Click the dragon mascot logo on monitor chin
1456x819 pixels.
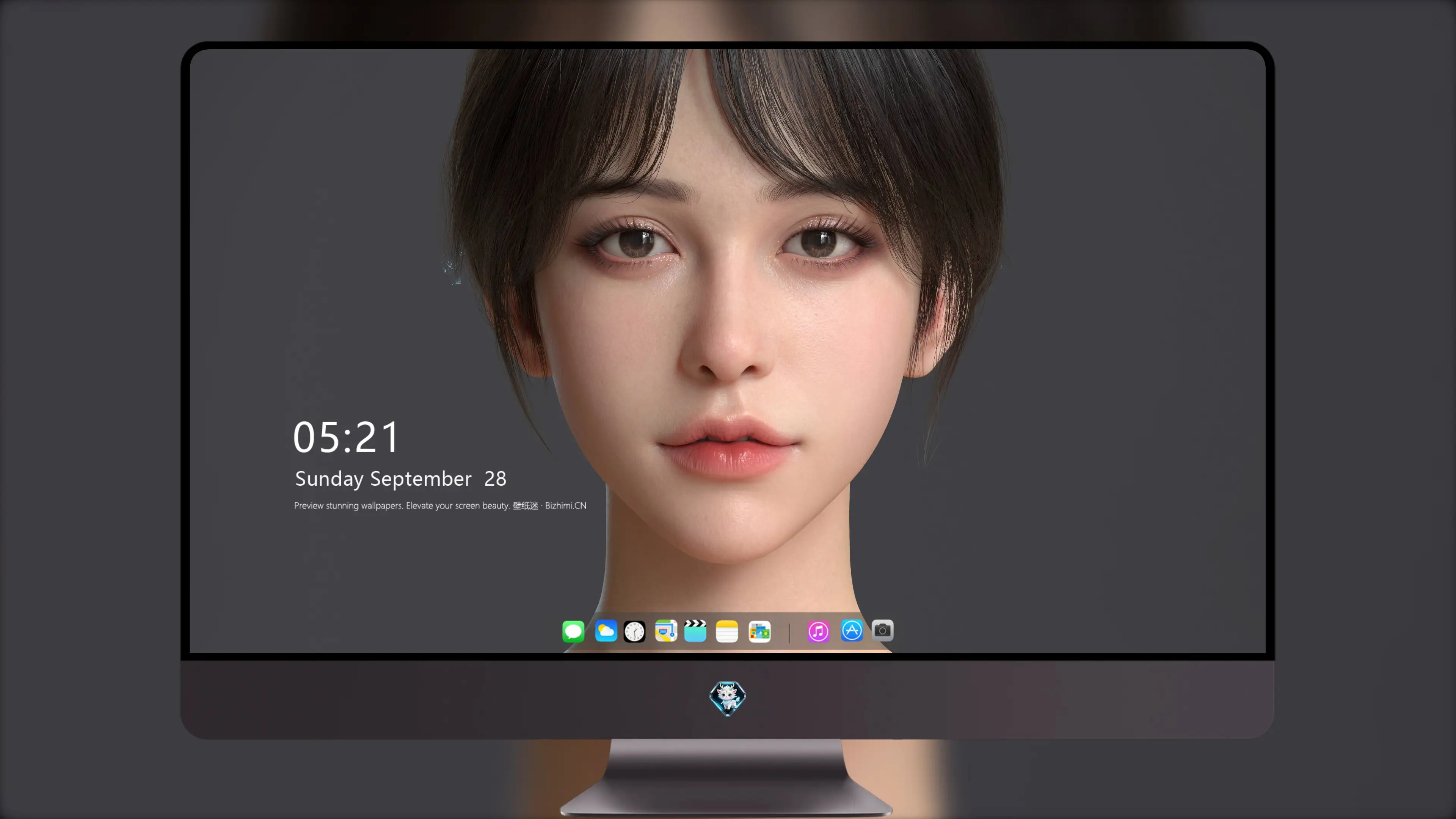click(x=728, y=698)
